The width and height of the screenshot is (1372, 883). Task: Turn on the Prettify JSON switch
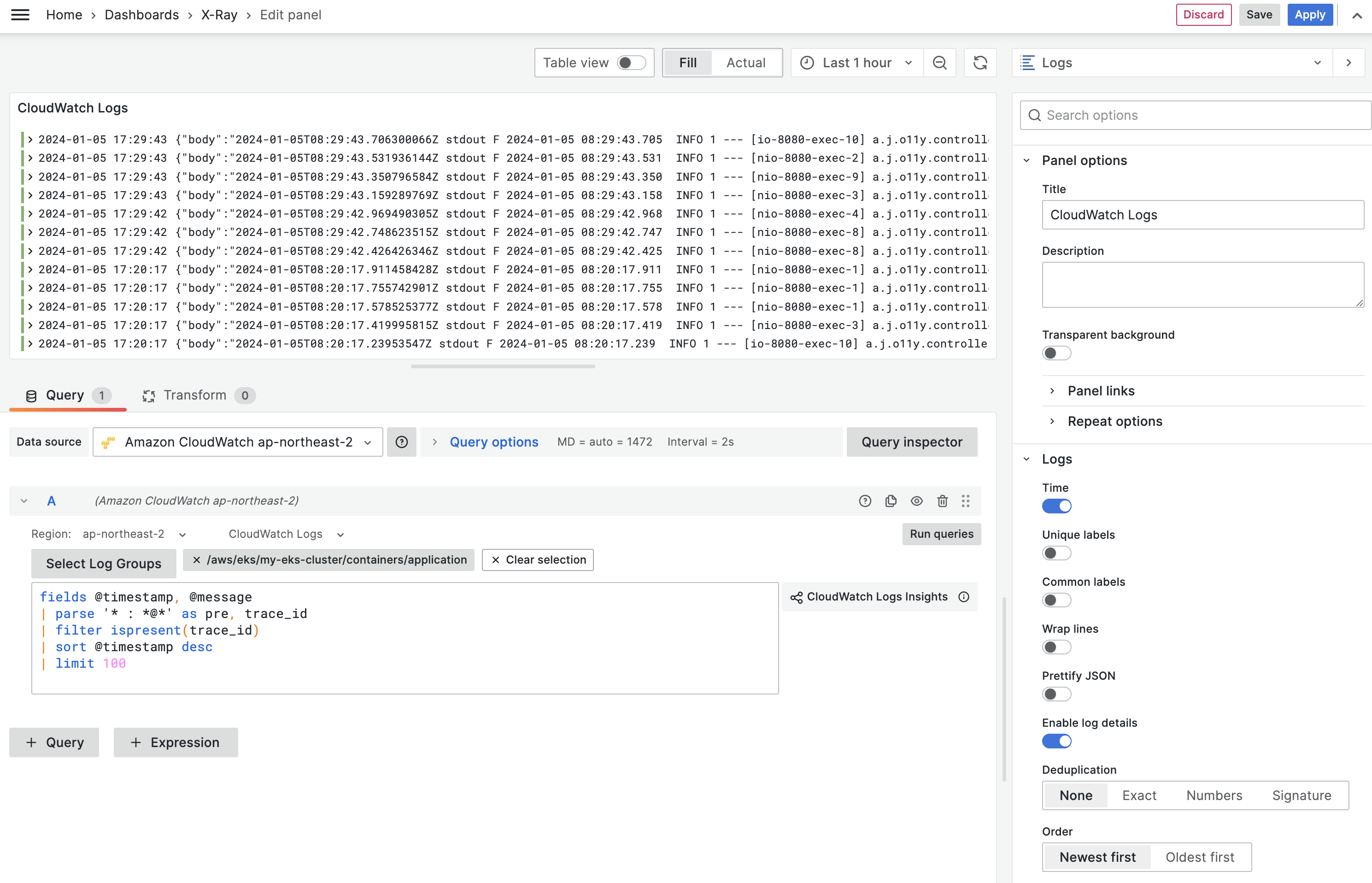coord(1056,694)
